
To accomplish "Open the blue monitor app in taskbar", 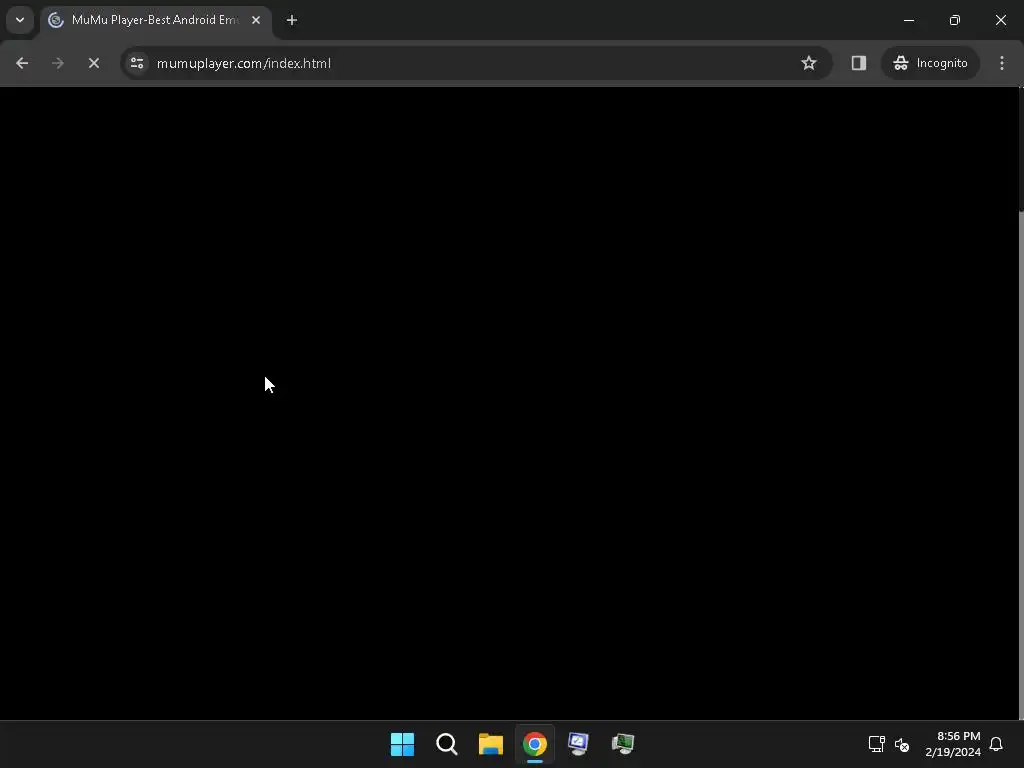I will [579, 744].
